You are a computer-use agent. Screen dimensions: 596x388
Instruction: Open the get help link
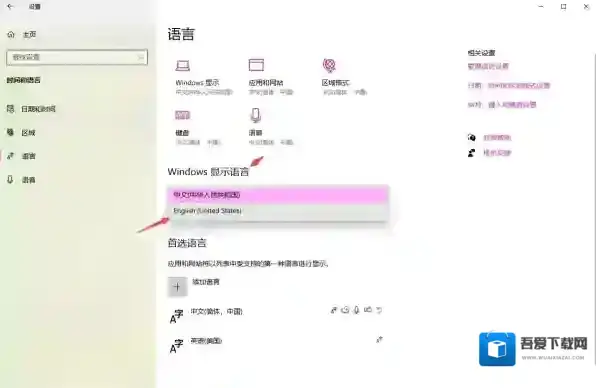(x=497, y=138)
